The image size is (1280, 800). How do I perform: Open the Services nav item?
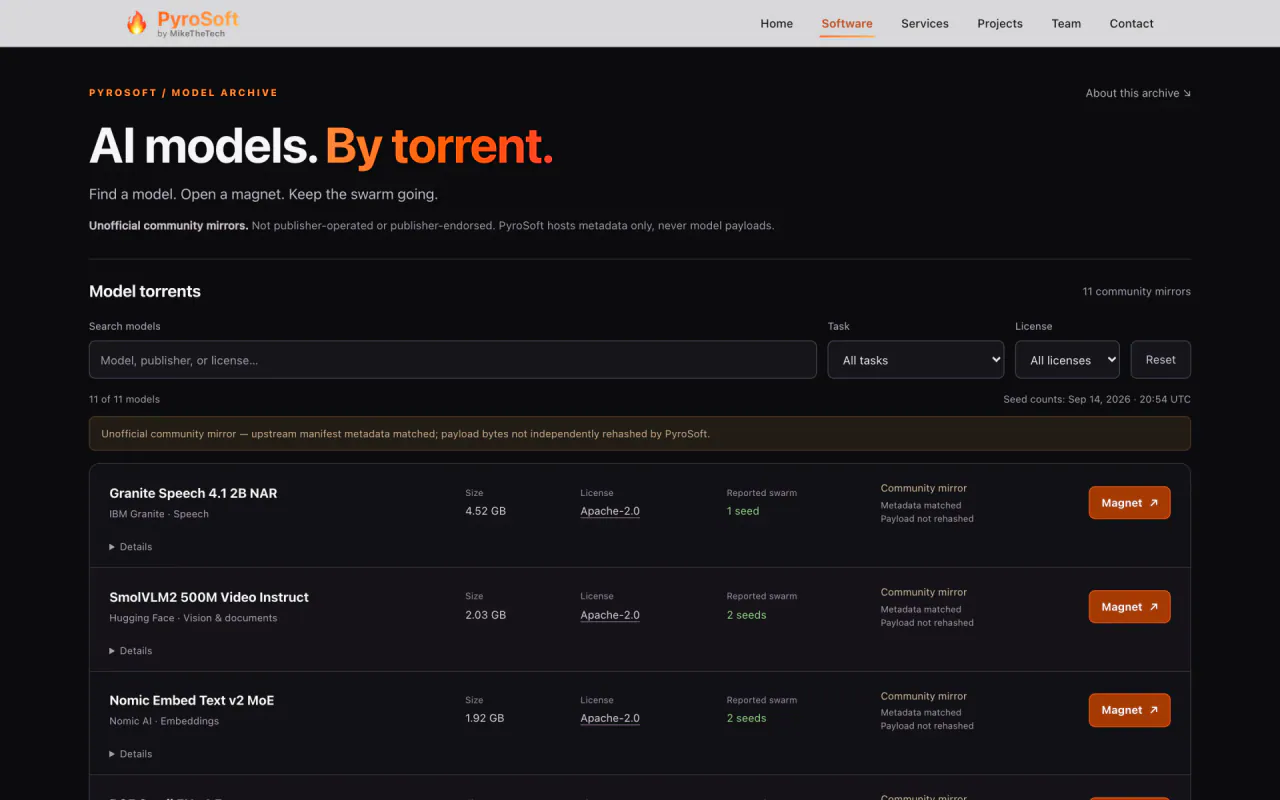pos(925,24)
